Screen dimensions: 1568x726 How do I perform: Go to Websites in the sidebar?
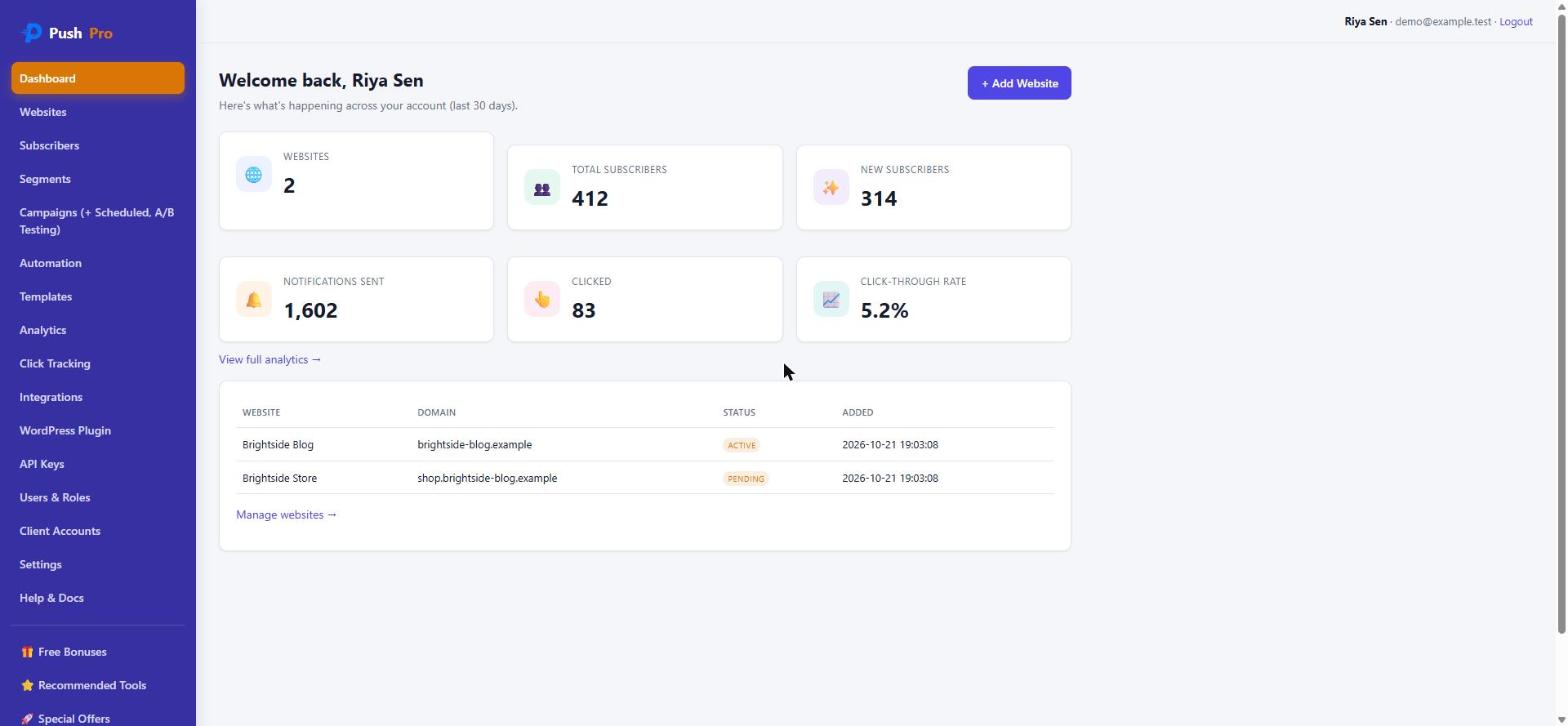point(98,112)
